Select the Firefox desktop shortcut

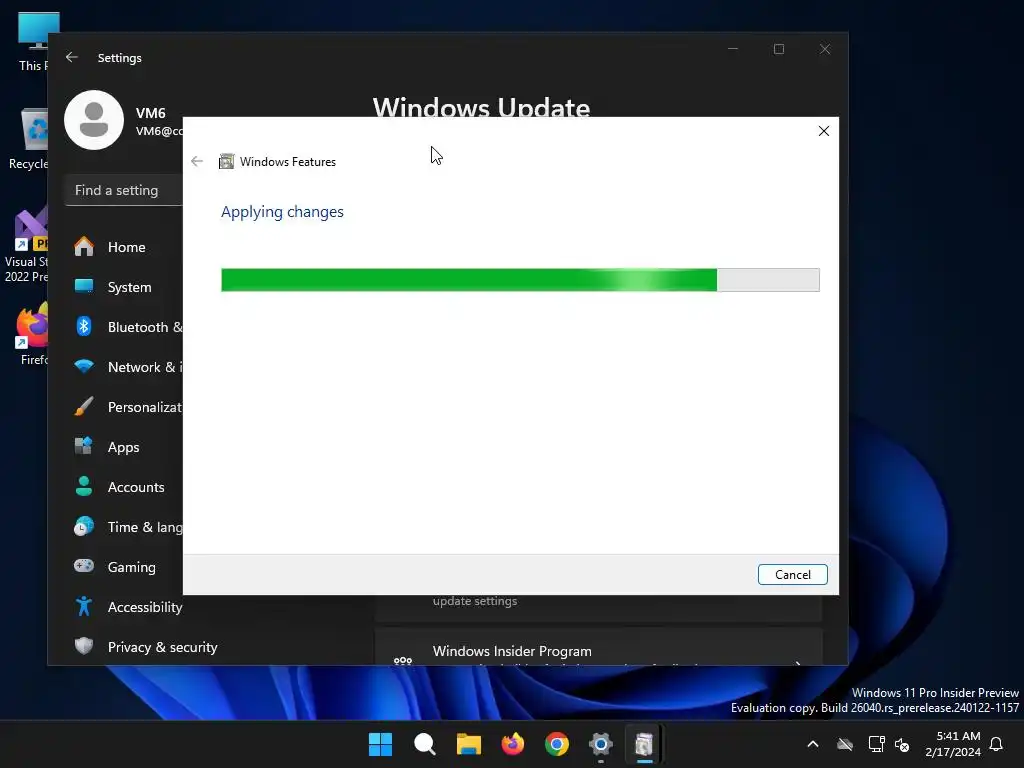pos(31,334)
